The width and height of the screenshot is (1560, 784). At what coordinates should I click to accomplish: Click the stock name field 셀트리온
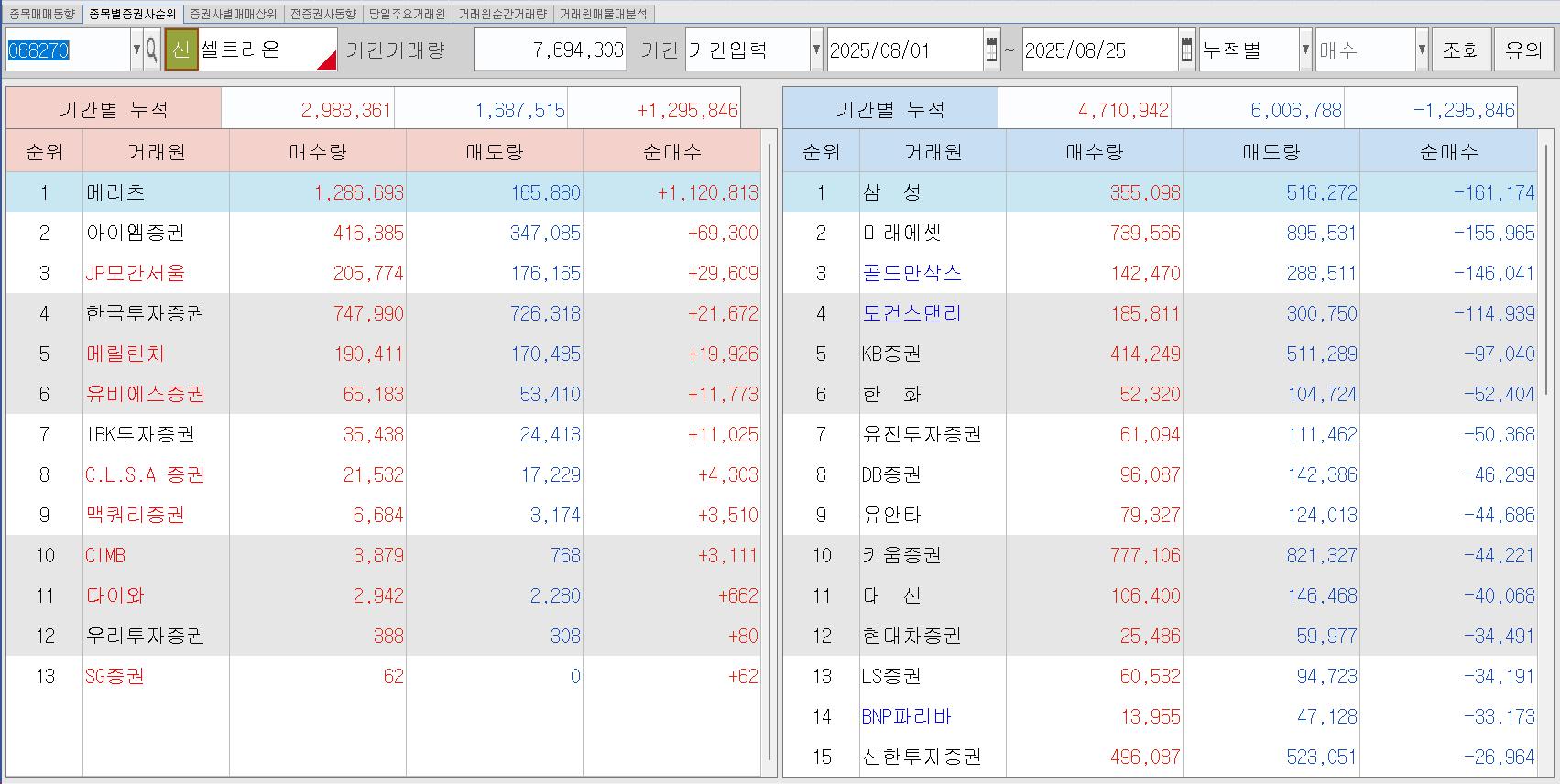267,49
